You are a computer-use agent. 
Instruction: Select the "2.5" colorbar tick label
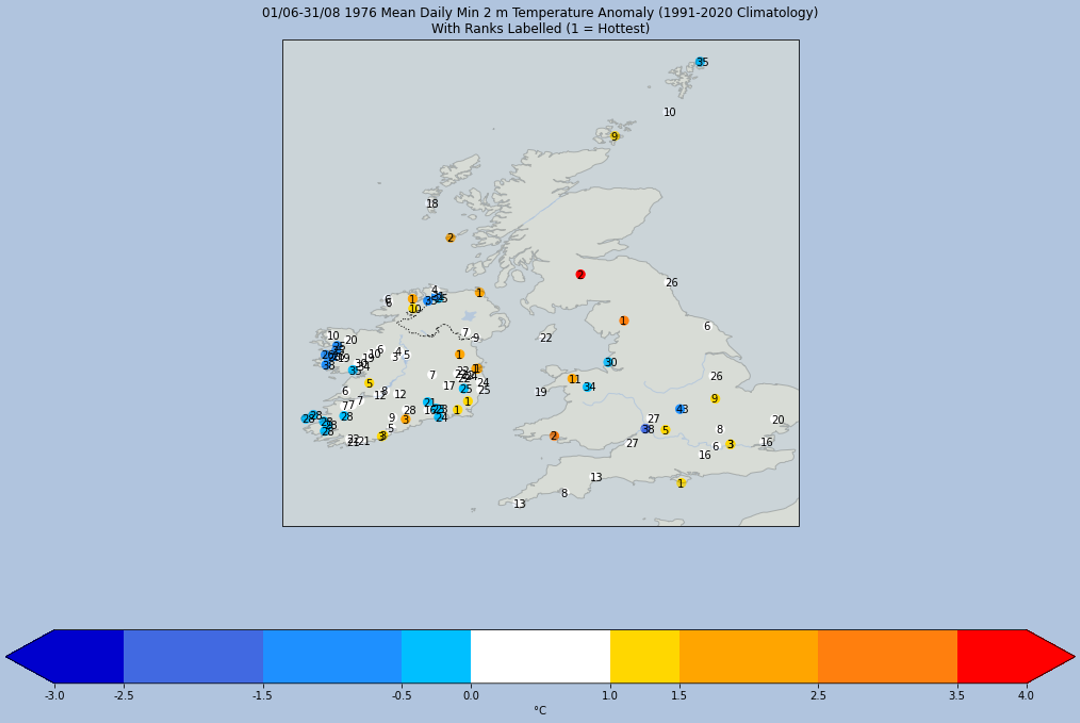coord(818,695)
